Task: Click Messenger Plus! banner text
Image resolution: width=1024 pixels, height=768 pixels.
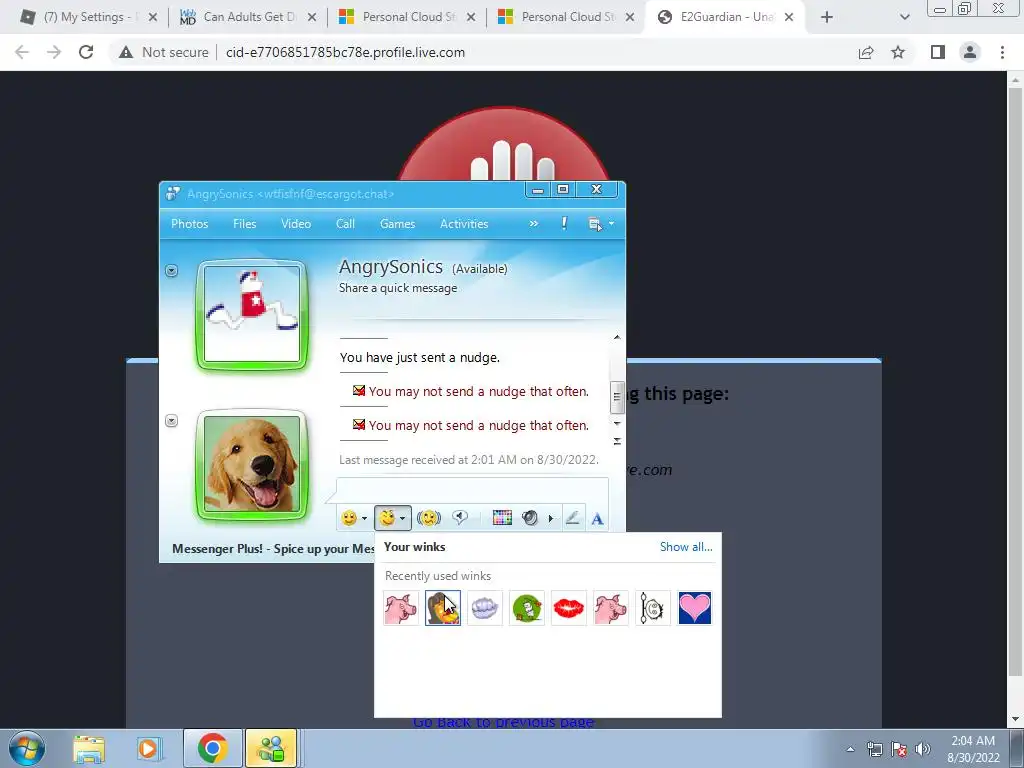Action: (x=273, y=549)
